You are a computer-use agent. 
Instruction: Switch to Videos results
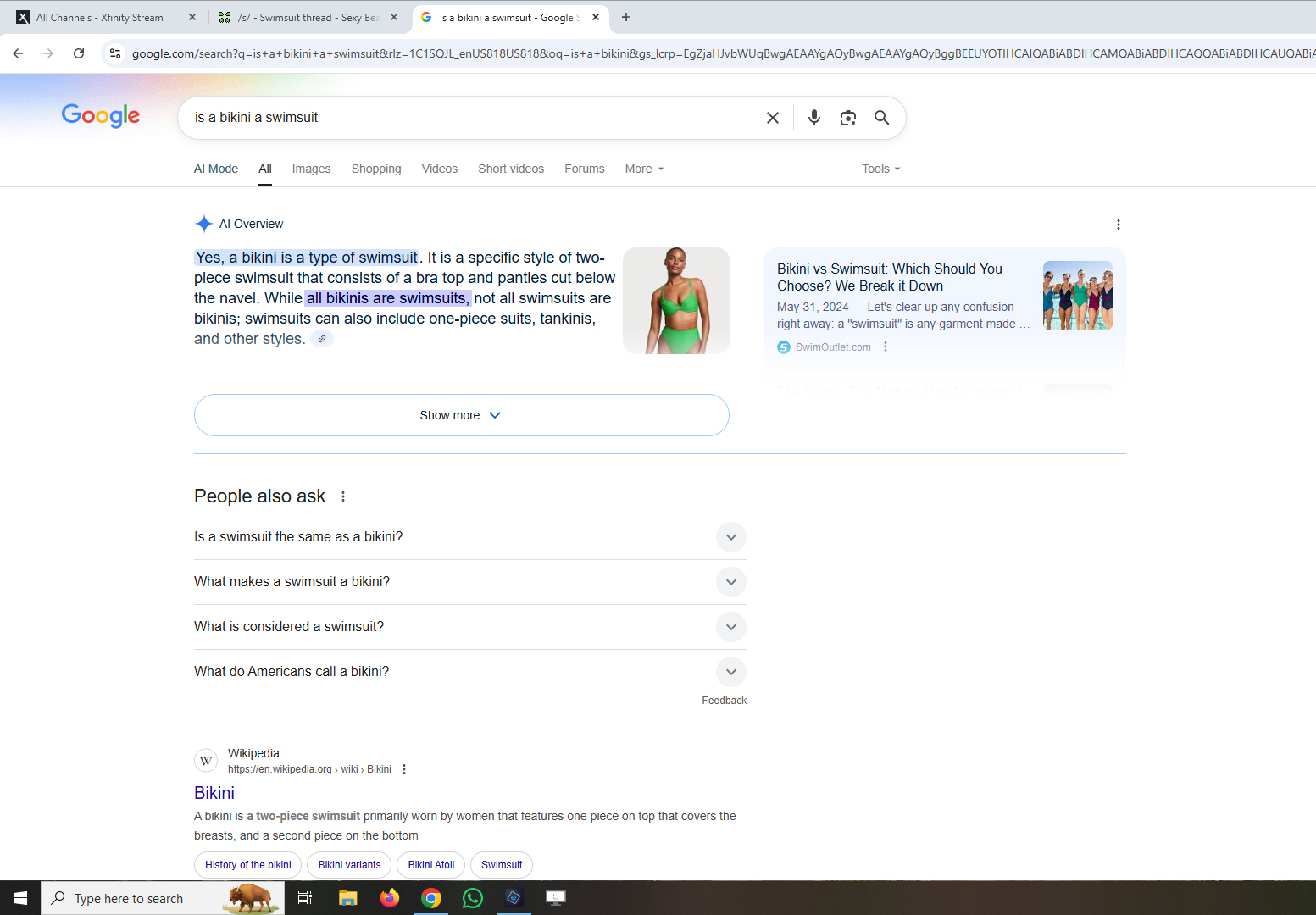[440, 169]
